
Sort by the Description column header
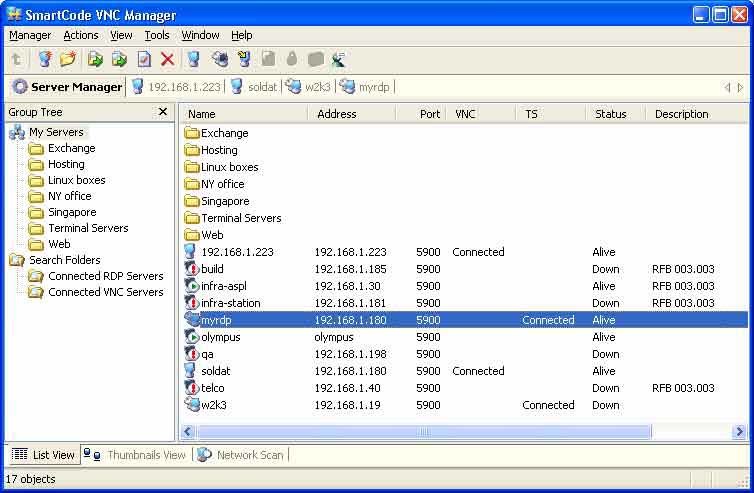pos(696,114)
